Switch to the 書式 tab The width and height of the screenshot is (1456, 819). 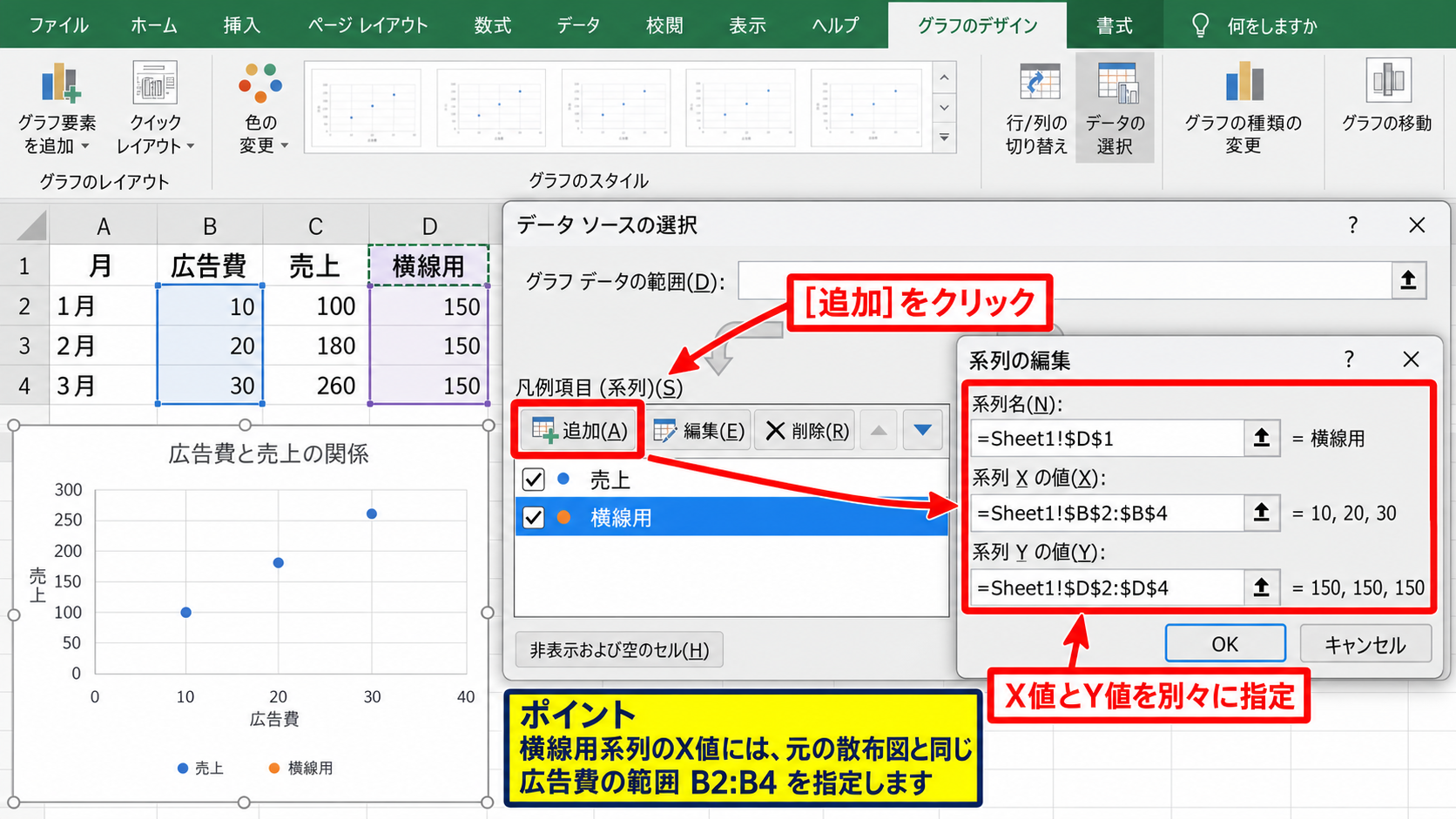pos(1114,25)
